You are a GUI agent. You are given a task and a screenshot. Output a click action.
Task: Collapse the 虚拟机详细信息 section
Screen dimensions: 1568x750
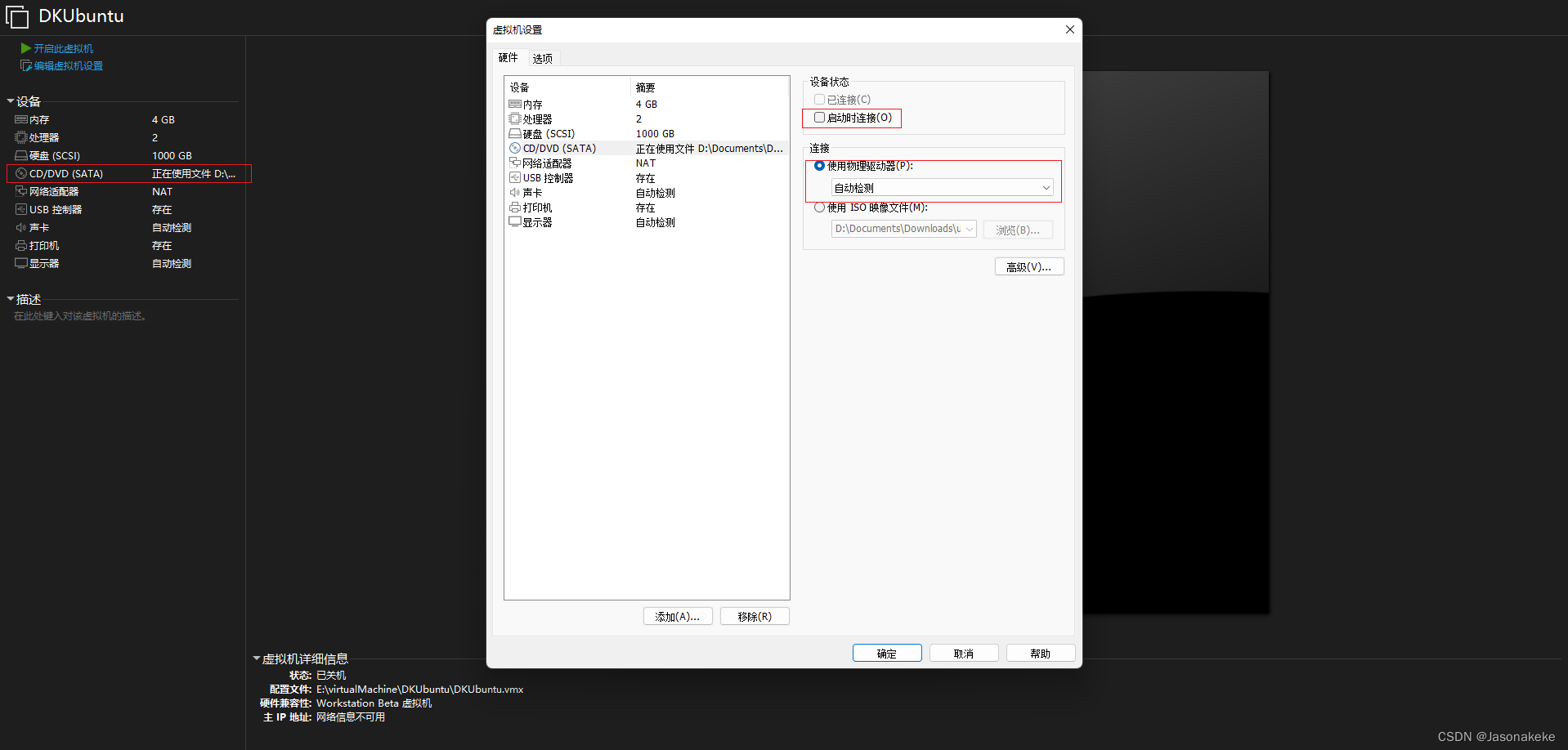[257, 658]
